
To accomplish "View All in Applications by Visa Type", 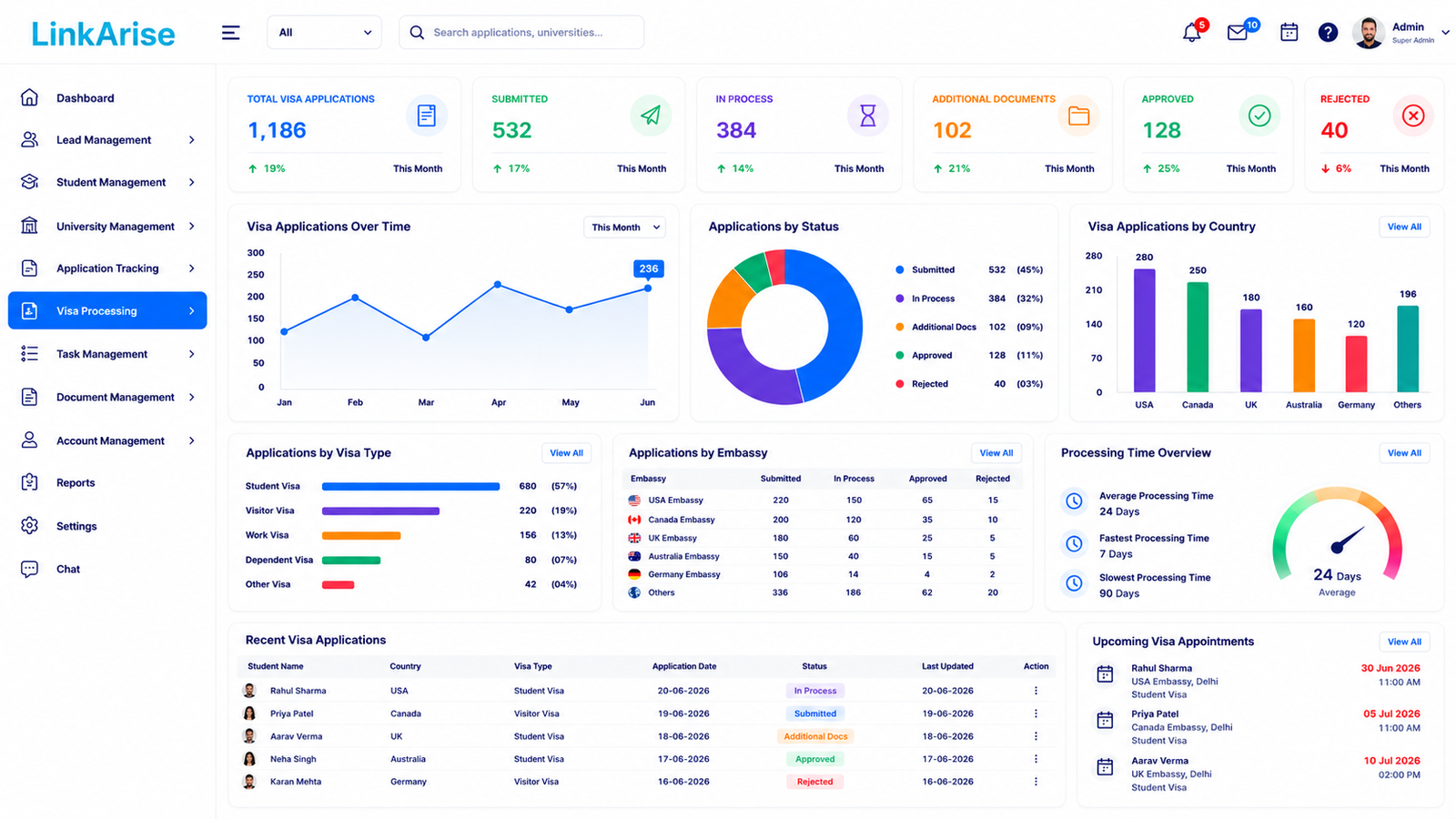I will click(566, 453).
